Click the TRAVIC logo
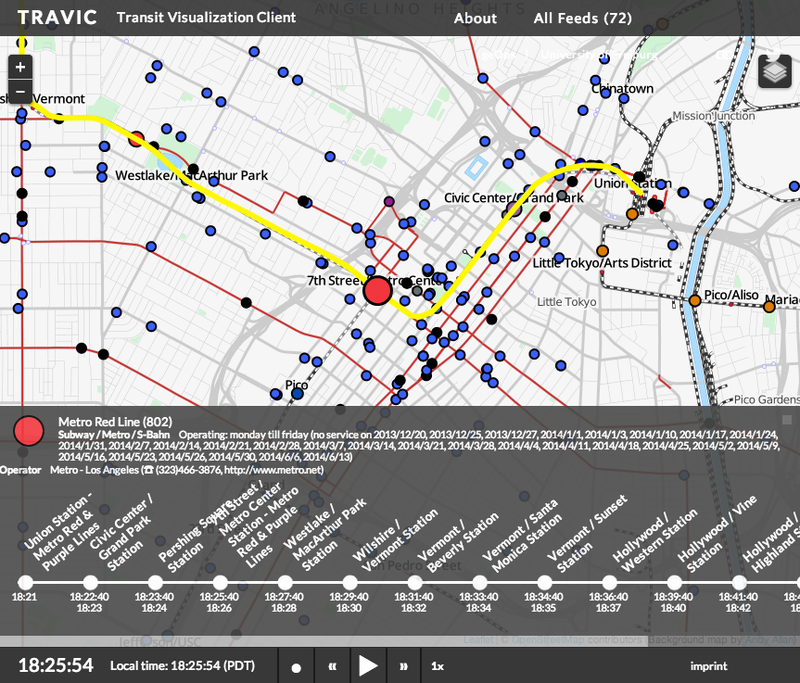This screenshot has height=683, width=800. pos(57,17)
